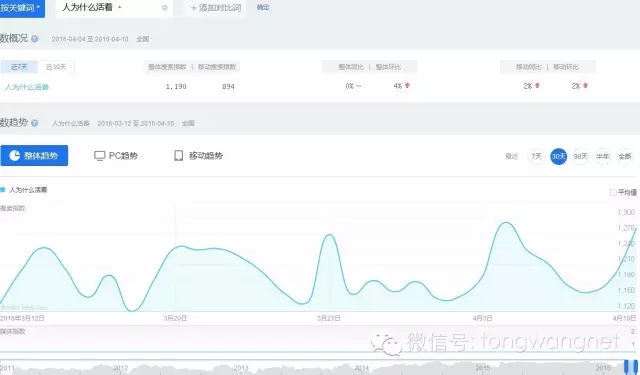The image size is (640, 375).
Task: Clear the keyword input with the circle icon
Action: (x=164, y=8)
